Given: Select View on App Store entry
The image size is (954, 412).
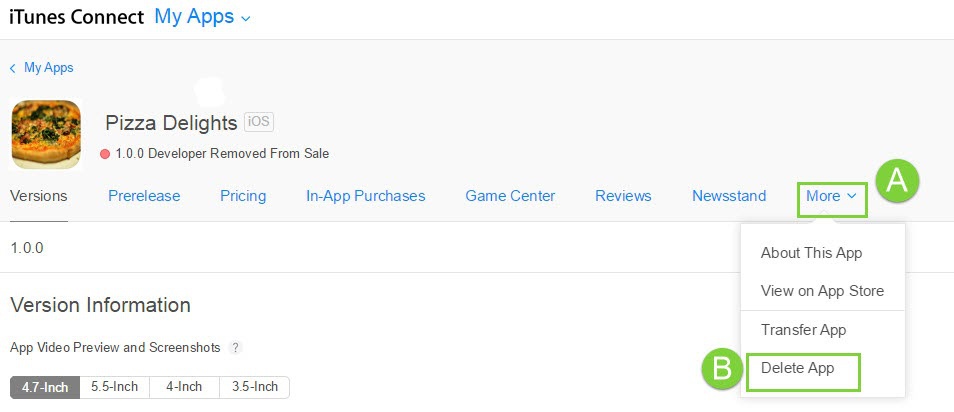Looking at the screenshot, I should pyautogui.click(x=822, y=291).
